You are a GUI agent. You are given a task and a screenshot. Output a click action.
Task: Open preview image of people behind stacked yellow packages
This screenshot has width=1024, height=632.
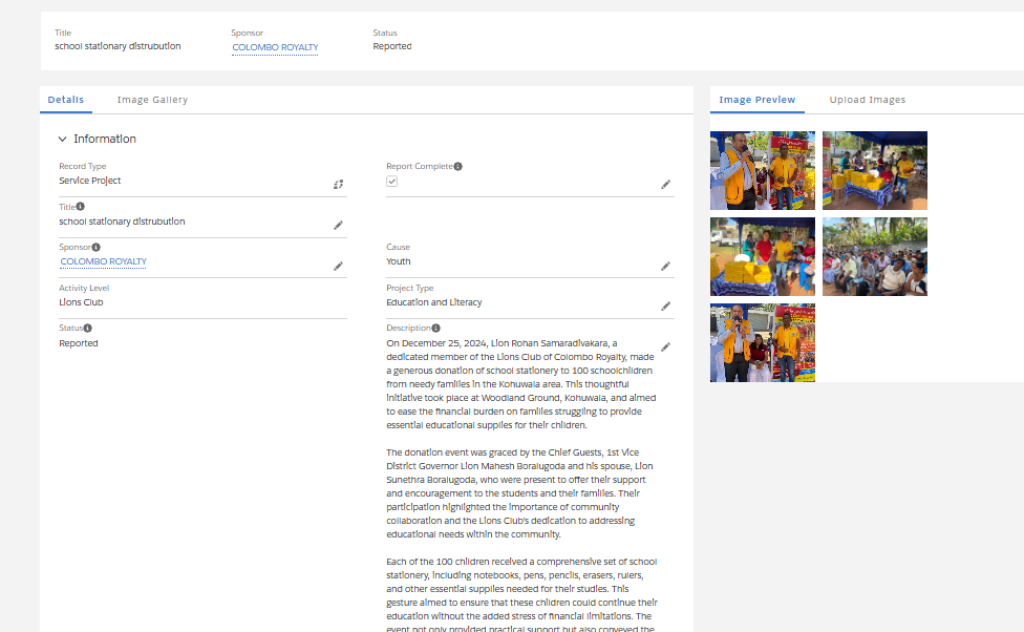[762, 257]
